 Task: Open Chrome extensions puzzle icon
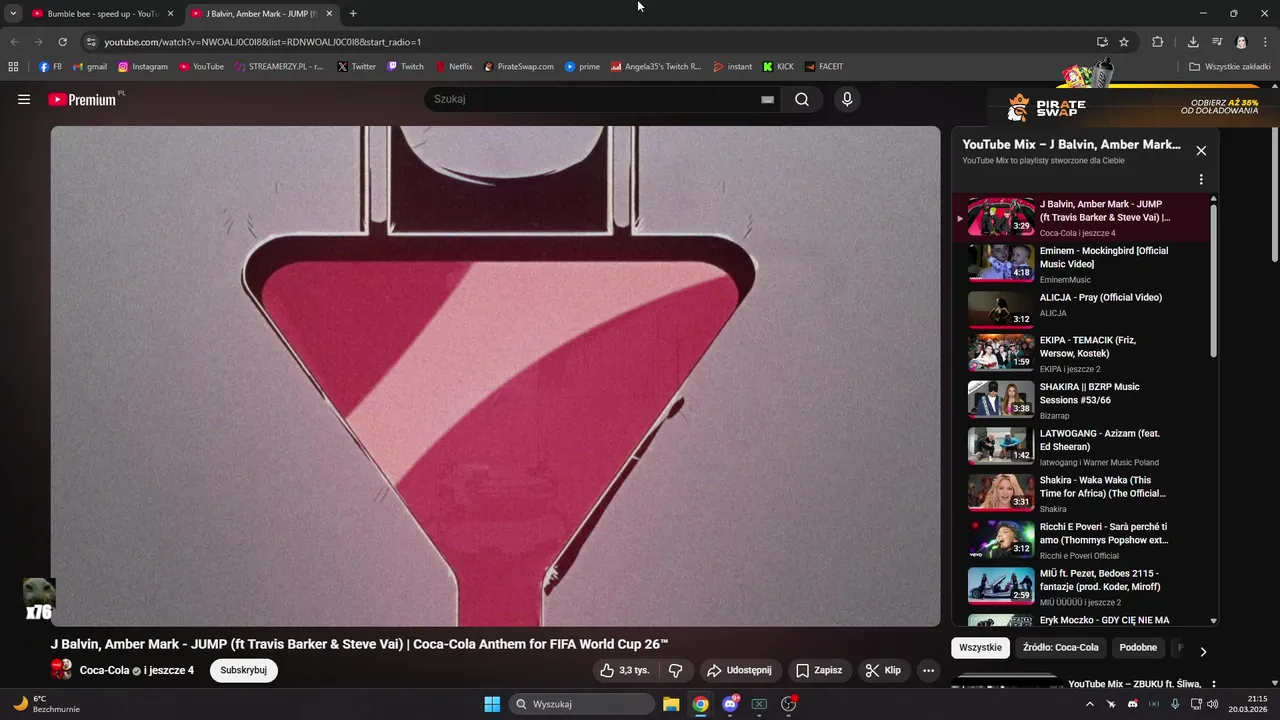(x=1158, y=42)
